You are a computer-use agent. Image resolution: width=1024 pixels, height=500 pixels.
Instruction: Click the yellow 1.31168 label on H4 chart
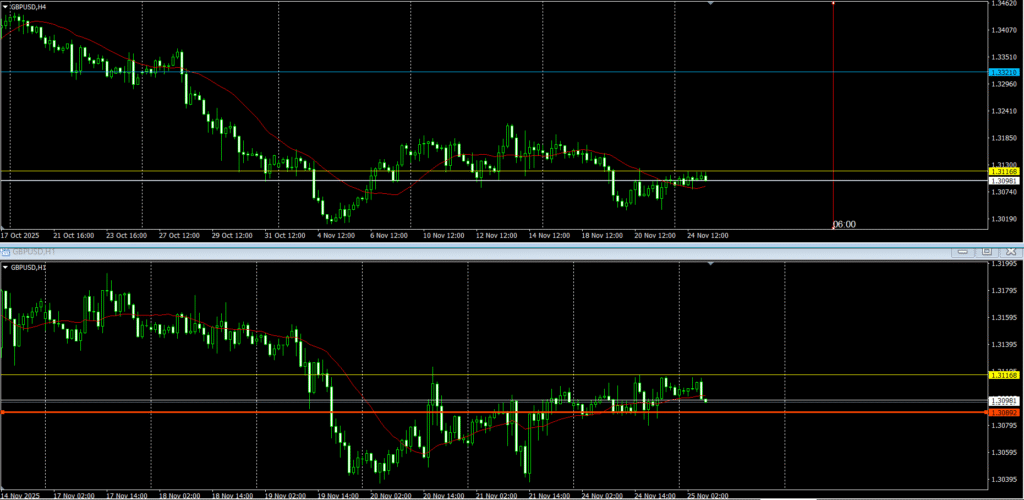[x=1004, y=172]
